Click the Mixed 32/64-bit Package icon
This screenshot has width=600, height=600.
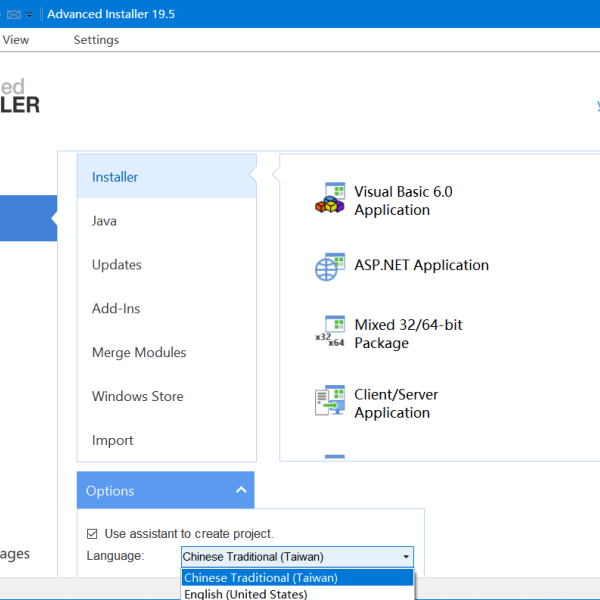point(330,331)
